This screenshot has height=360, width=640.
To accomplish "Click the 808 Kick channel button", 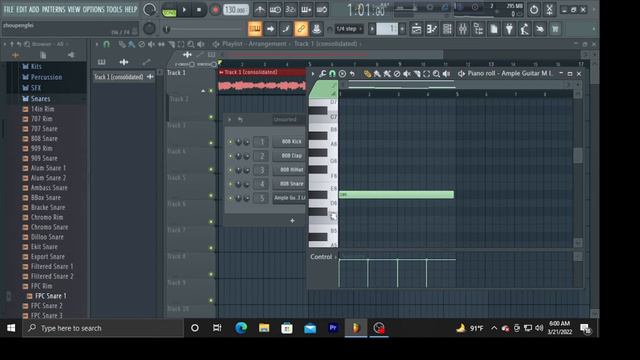I will (289, 142).
